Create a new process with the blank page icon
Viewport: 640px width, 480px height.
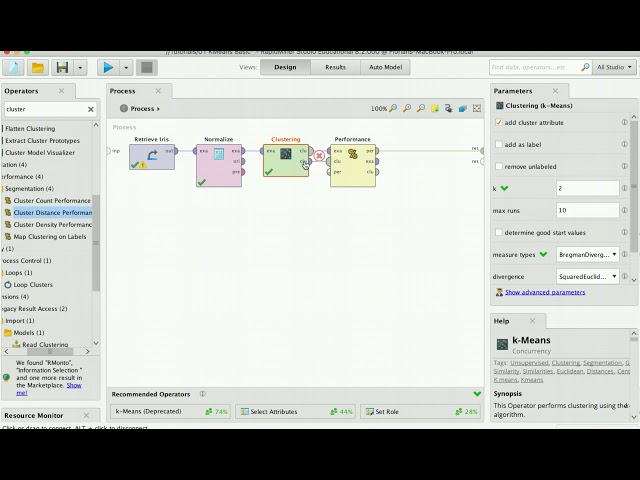(13, 67)
